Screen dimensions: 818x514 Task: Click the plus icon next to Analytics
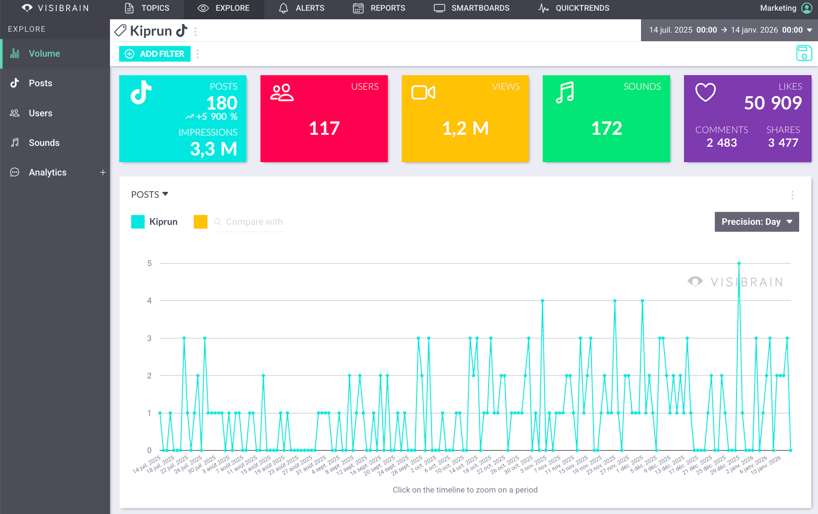pos(102,173)
